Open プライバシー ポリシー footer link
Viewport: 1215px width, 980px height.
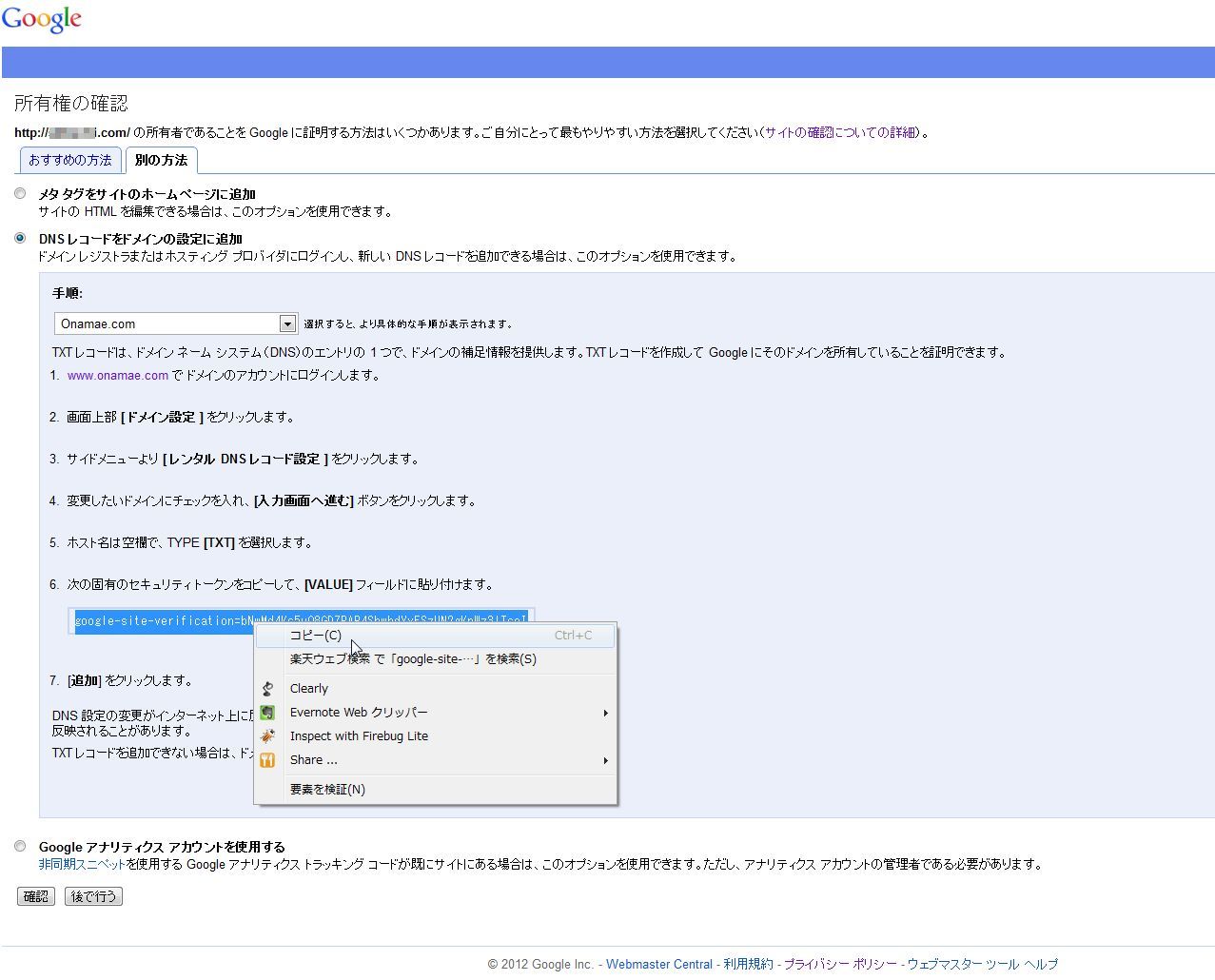pyautogui.click(x=840, y=964)
